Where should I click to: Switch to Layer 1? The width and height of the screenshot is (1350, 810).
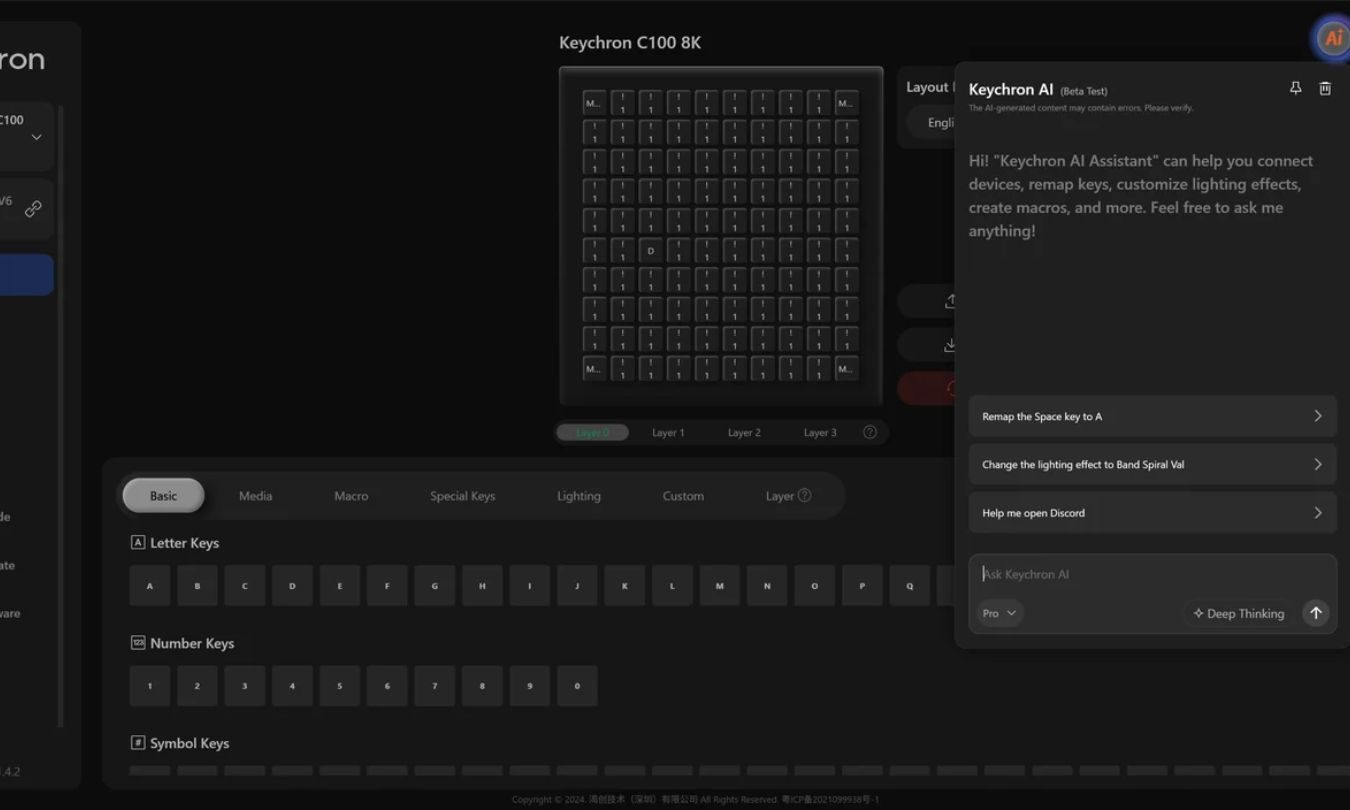coord(668,432)
